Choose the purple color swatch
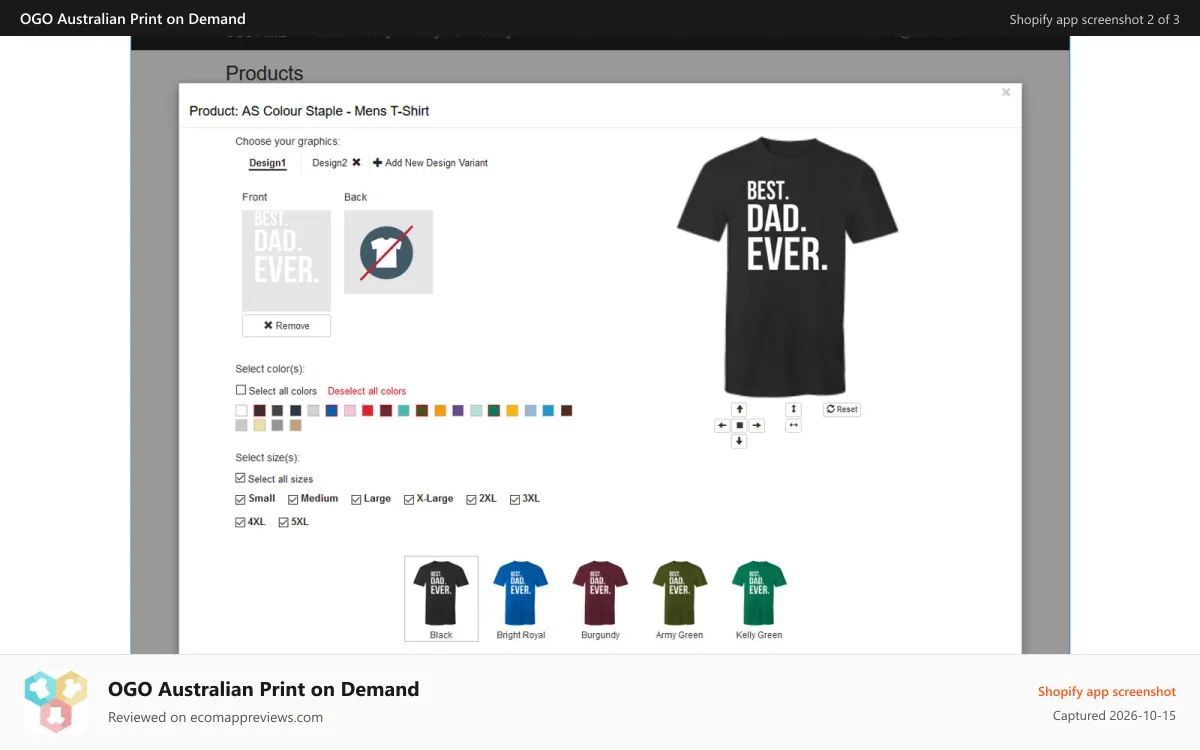Image resolution: width=1200 pixels, height=750 pixels. 458,411
